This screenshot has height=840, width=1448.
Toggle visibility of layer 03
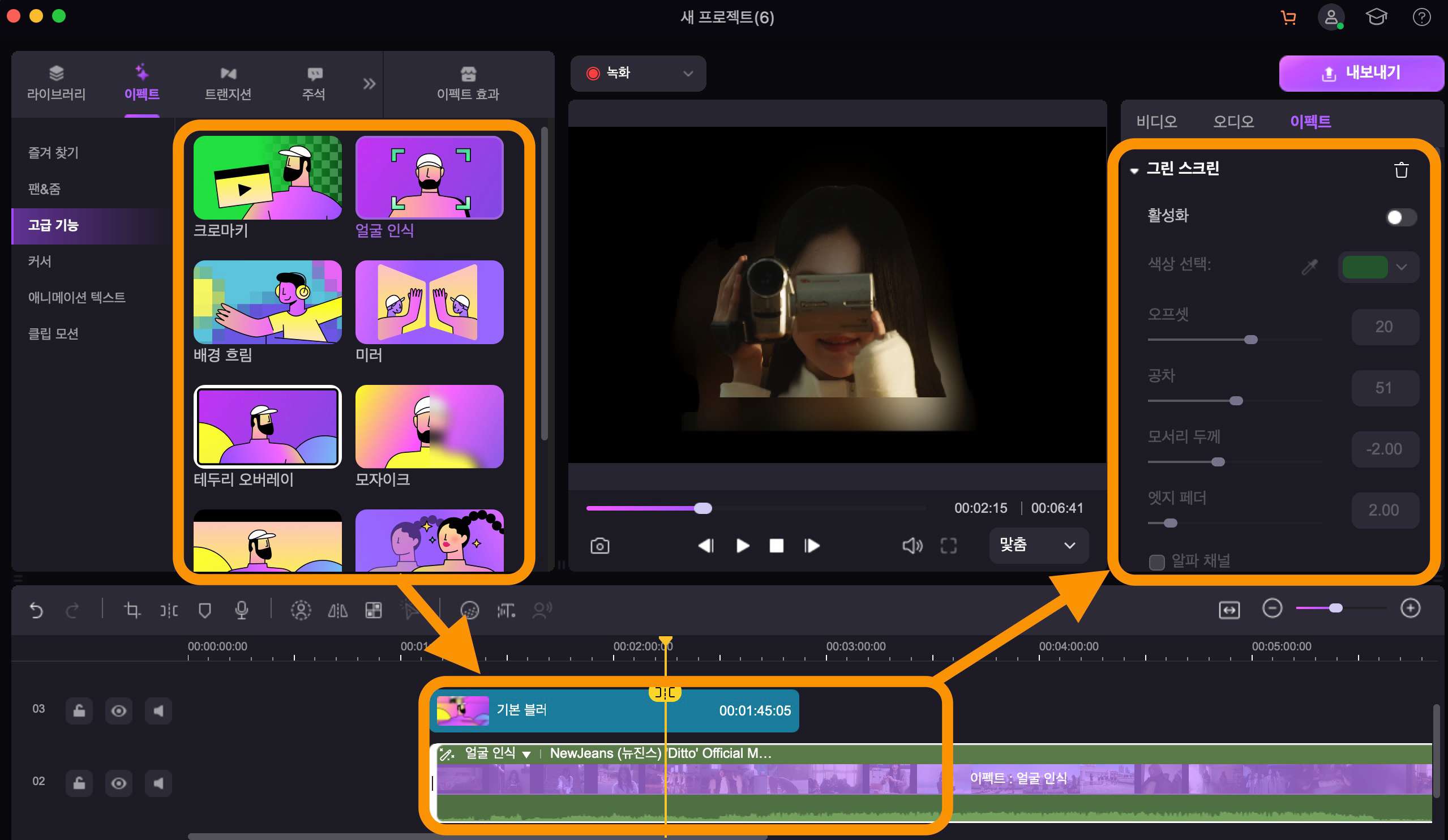(118, 711)
